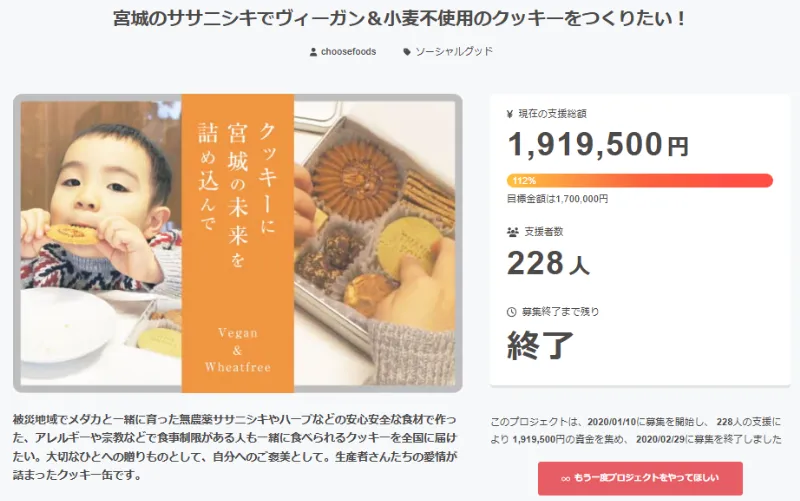The width and height of the screenshot is (800, 501).
Task: Click the project title heading
Action: pyautogui.click(x=399, y=19)
